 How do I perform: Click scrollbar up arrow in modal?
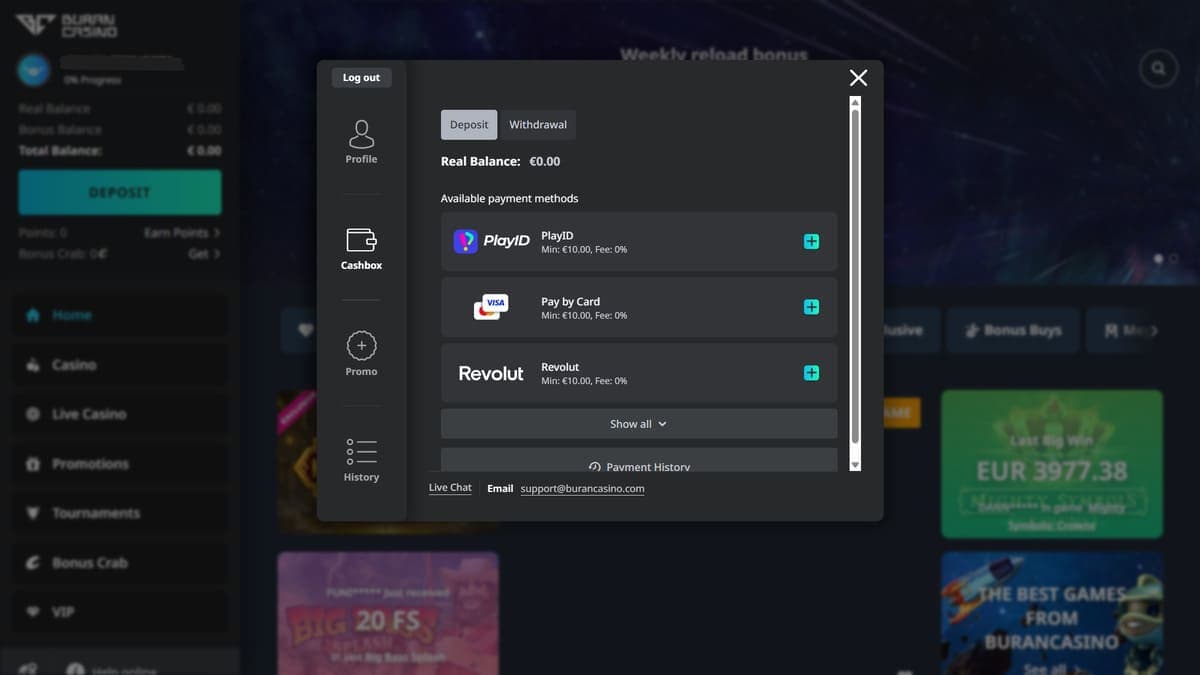point(855,102)
